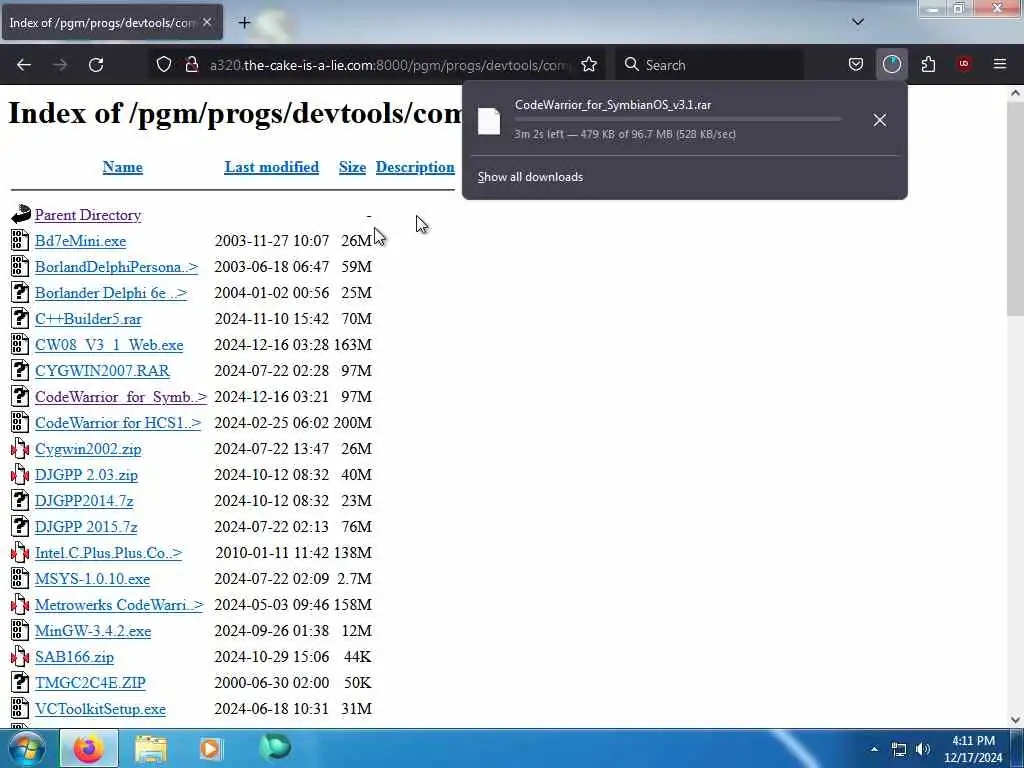Download DJGPP2014.7z
Image resolution: width=1024 pixels, height=768 pixels.
tap(84, 501)
